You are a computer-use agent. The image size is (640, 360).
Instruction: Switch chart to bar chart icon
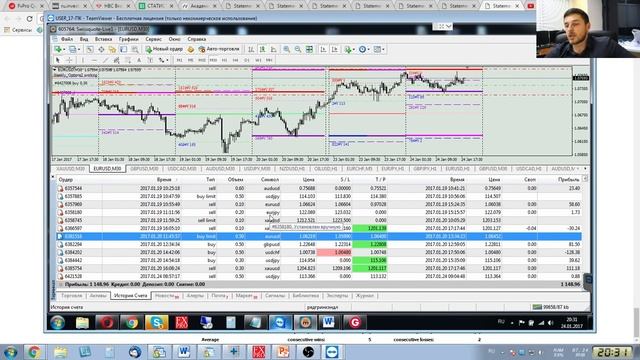coord(251,49)
